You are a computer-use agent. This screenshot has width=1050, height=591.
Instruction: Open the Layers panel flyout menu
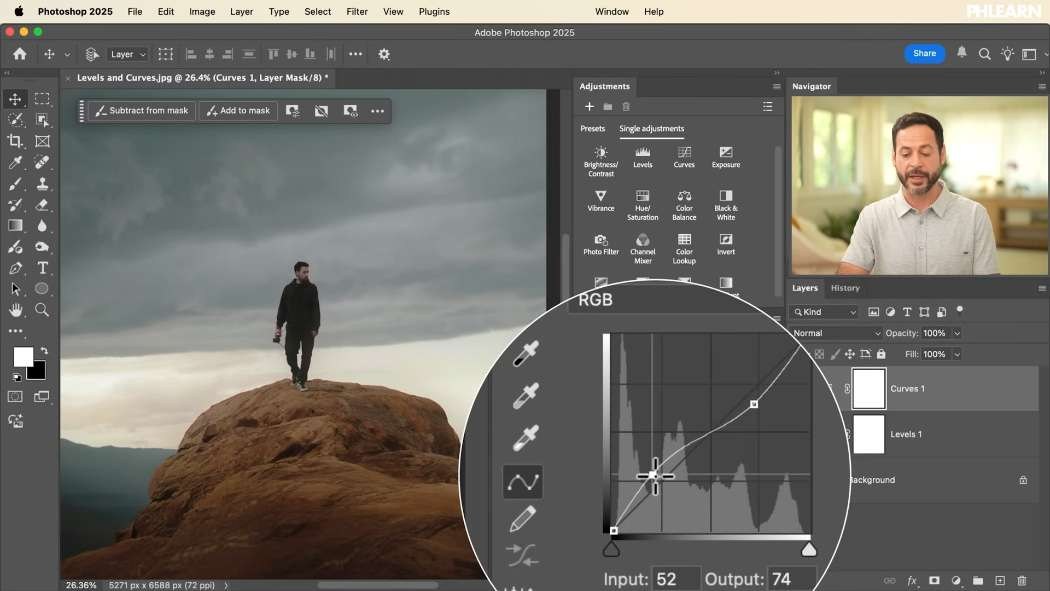(1042, 288)
